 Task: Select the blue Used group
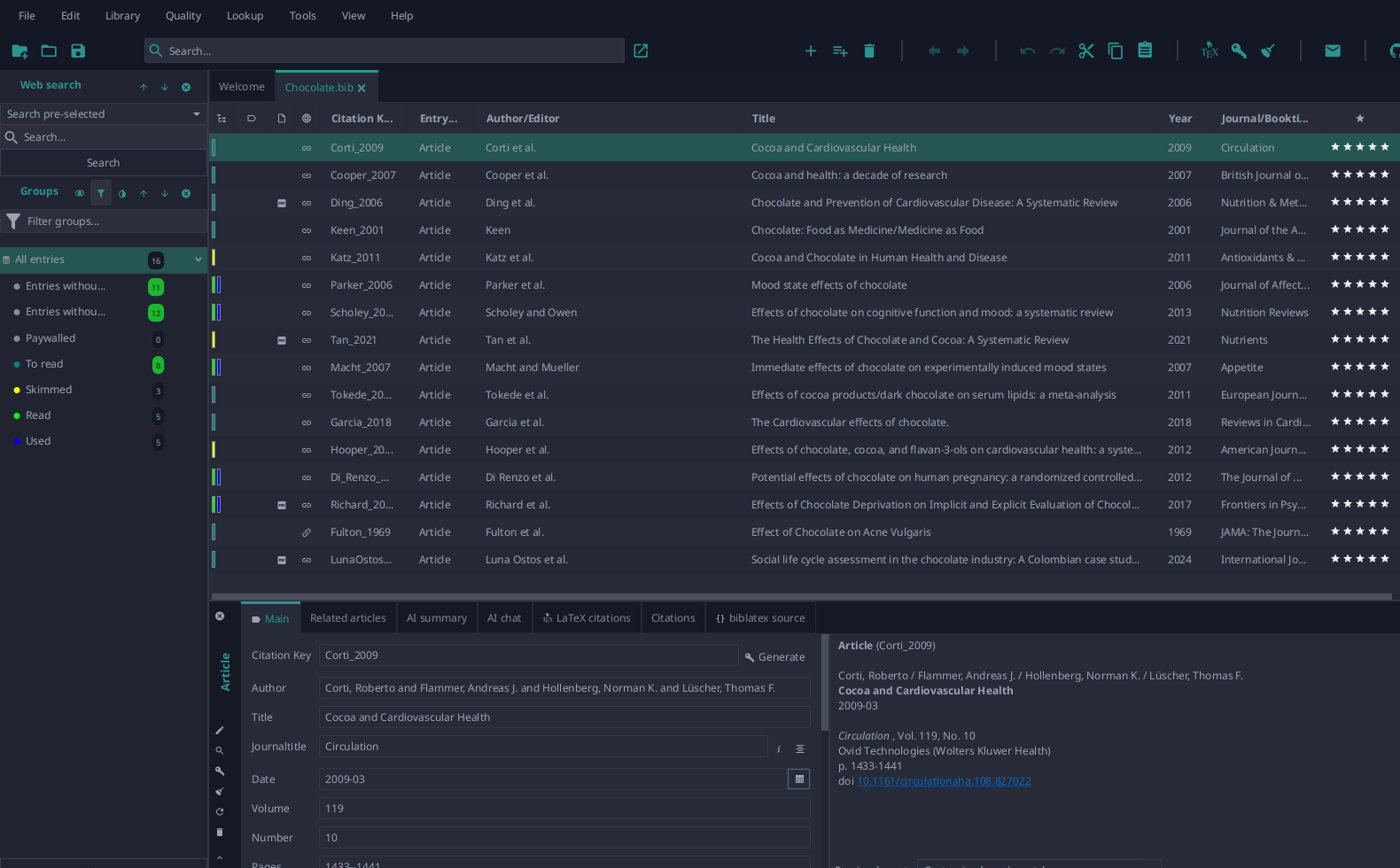tap(104, 441)
